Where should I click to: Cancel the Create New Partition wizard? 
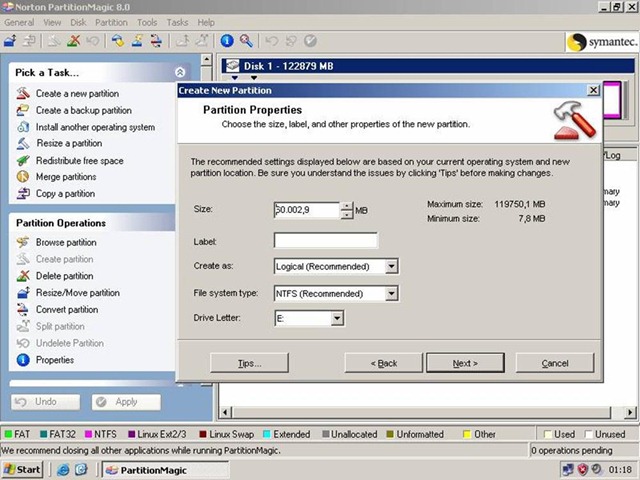554,363
